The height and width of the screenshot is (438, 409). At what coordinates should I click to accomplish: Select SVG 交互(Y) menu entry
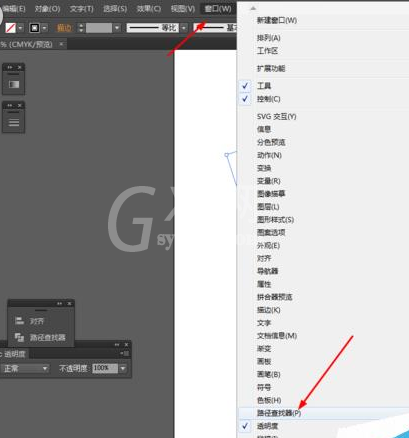pyautogui.click(x=323, y=117)
